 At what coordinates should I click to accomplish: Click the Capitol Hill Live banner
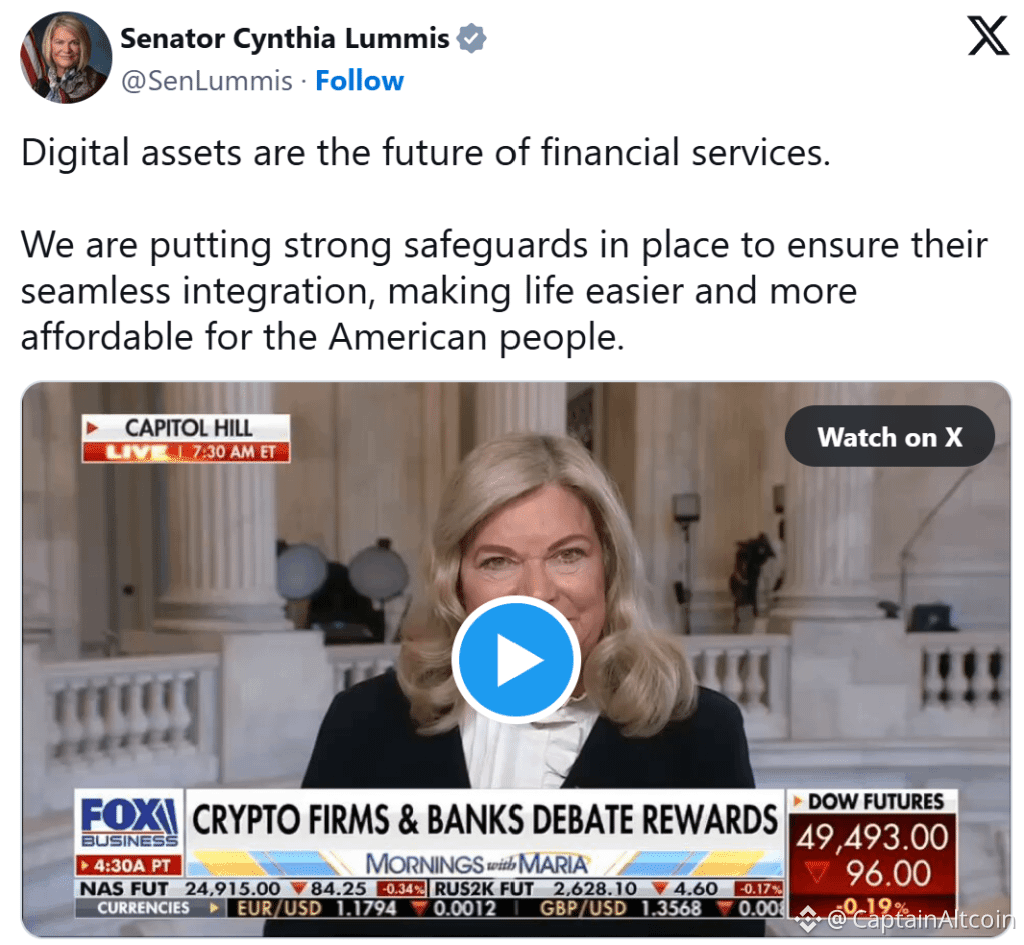(x=186, y=438)
